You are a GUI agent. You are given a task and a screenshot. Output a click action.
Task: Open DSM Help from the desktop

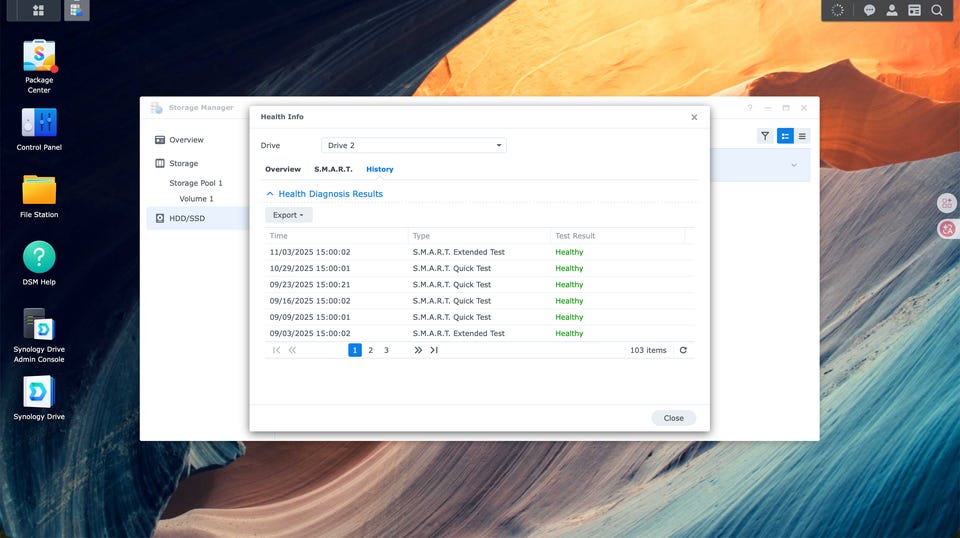[39, 258]
